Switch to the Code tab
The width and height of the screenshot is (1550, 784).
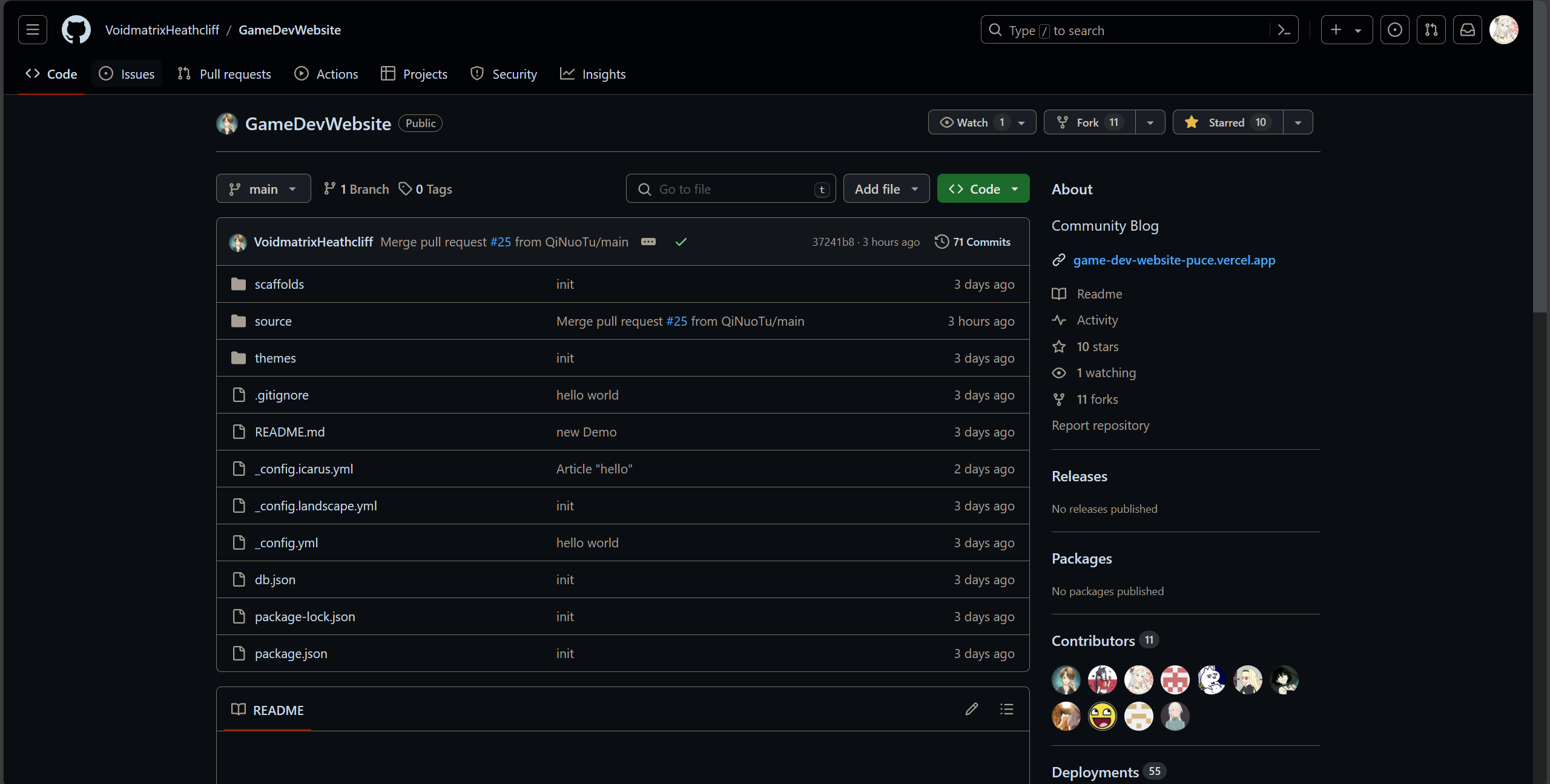point(51,74)
